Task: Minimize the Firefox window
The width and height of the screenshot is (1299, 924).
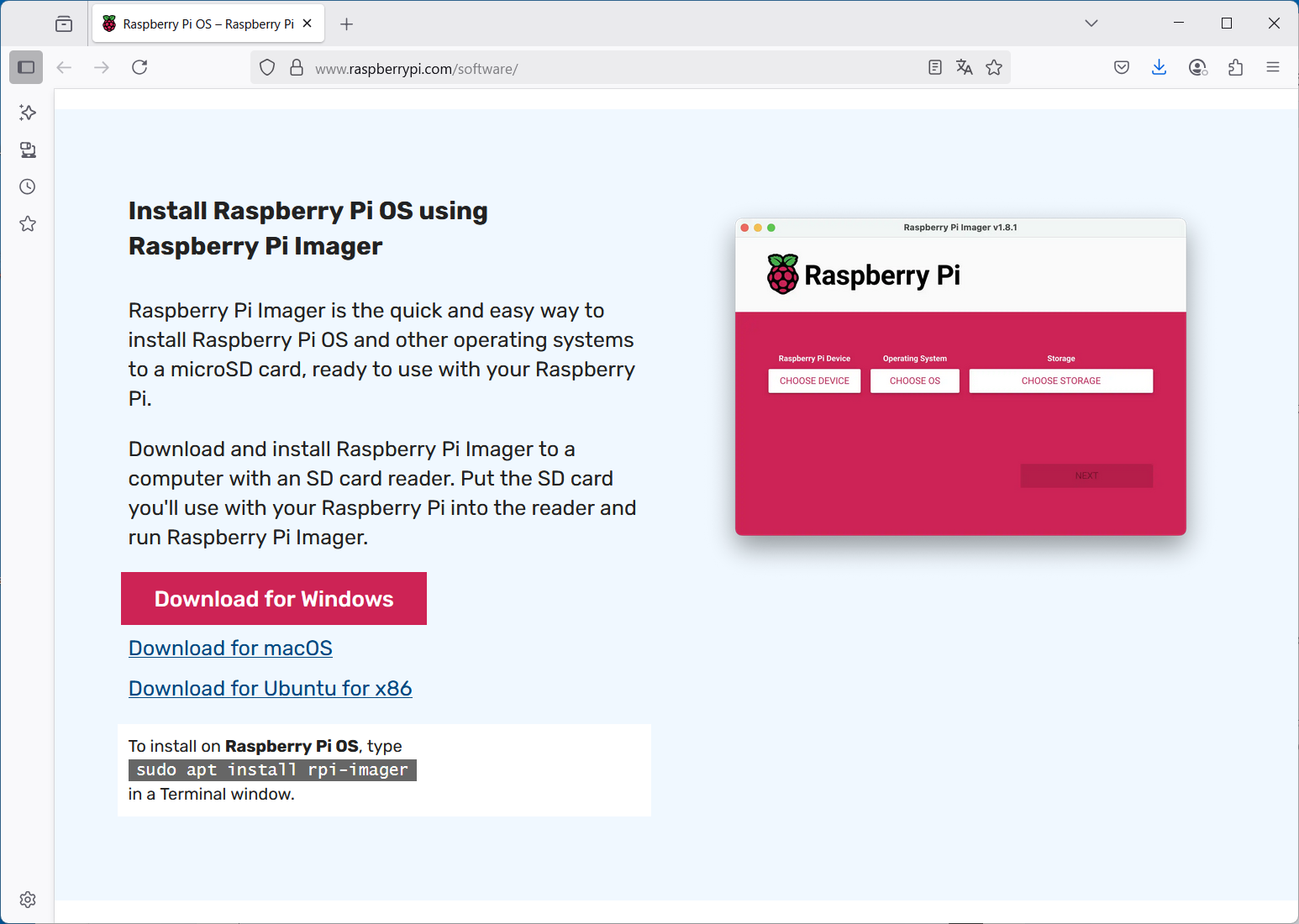Action: (1179, 24)
